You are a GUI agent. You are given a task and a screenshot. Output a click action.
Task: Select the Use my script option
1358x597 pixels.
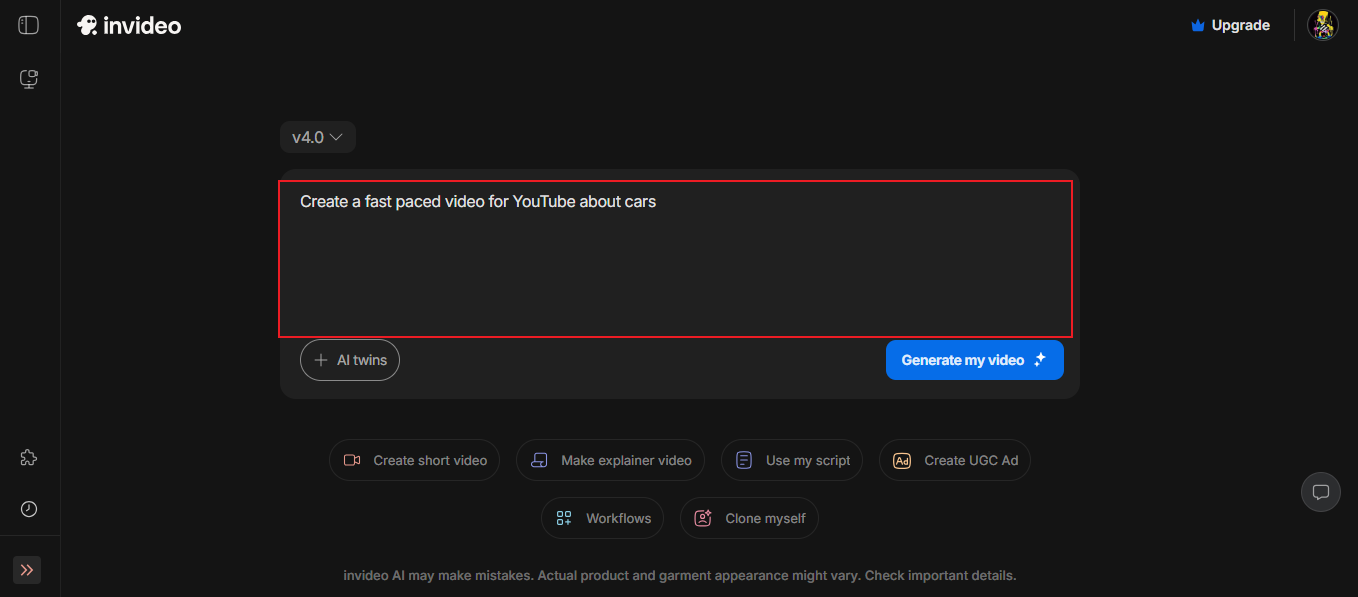tap(792, 460)
